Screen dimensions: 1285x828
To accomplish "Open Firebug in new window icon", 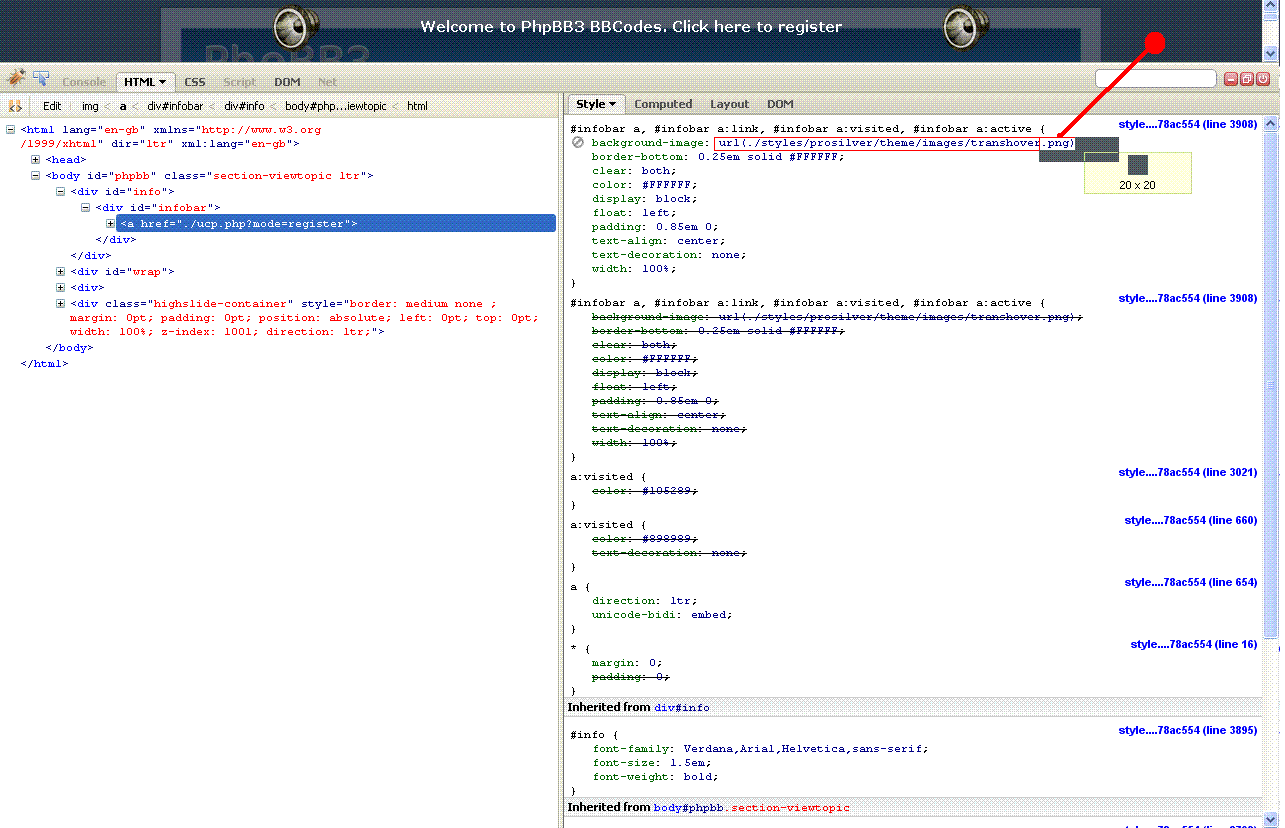I will click(x=1247, y=79).
